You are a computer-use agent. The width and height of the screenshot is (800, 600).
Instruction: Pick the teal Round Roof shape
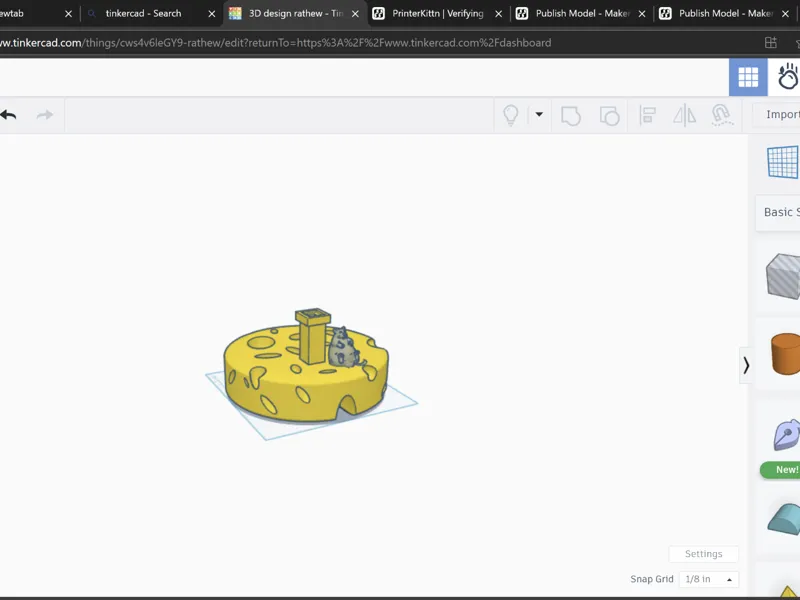tap(784, 519)
